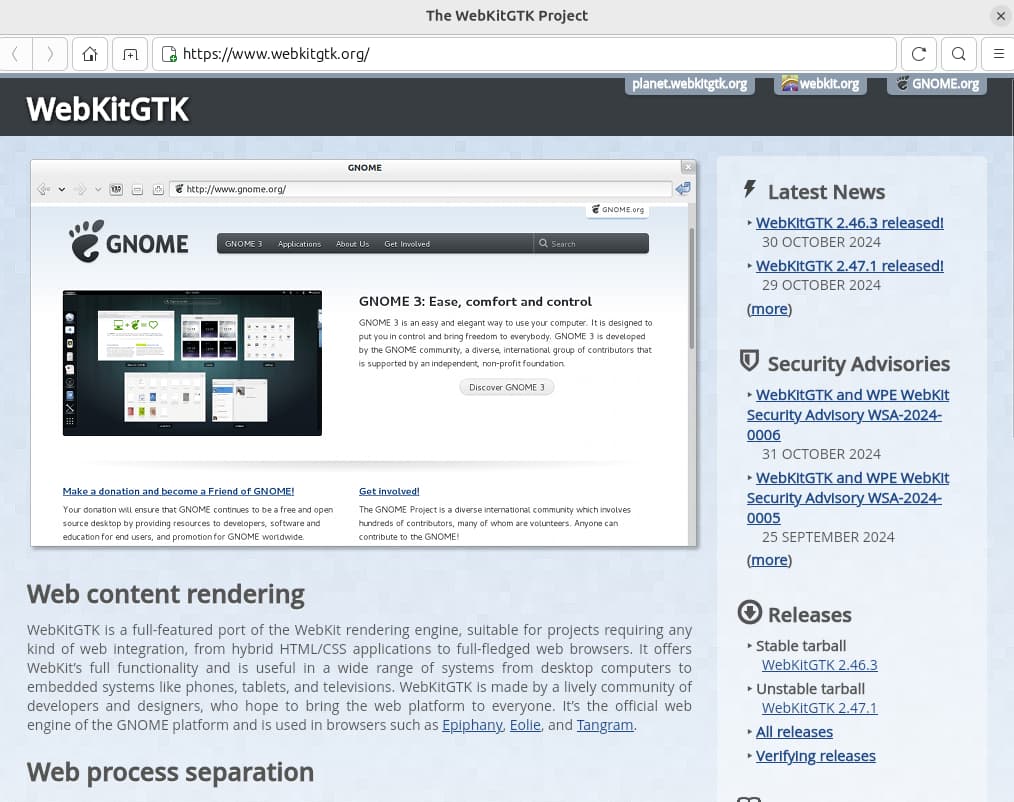Click (more) under Latest News
The image size is (1014, 802).
click(x=770, y=309)
